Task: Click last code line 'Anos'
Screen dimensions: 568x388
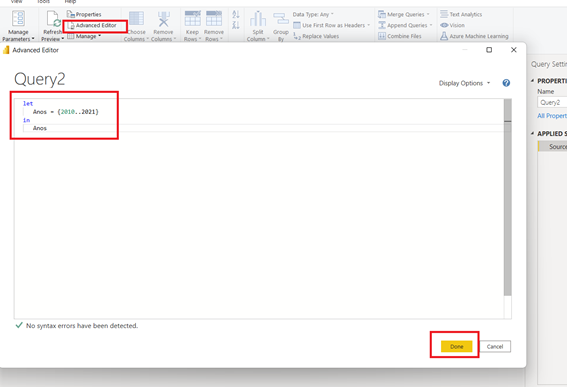Action: [x=40, y=128]
